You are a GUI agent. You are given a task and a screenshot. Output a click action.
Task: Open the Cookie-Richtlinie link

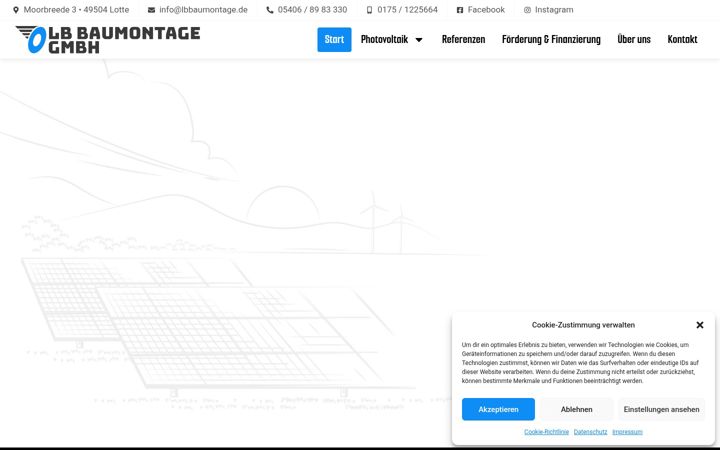[x=546, y=432]
